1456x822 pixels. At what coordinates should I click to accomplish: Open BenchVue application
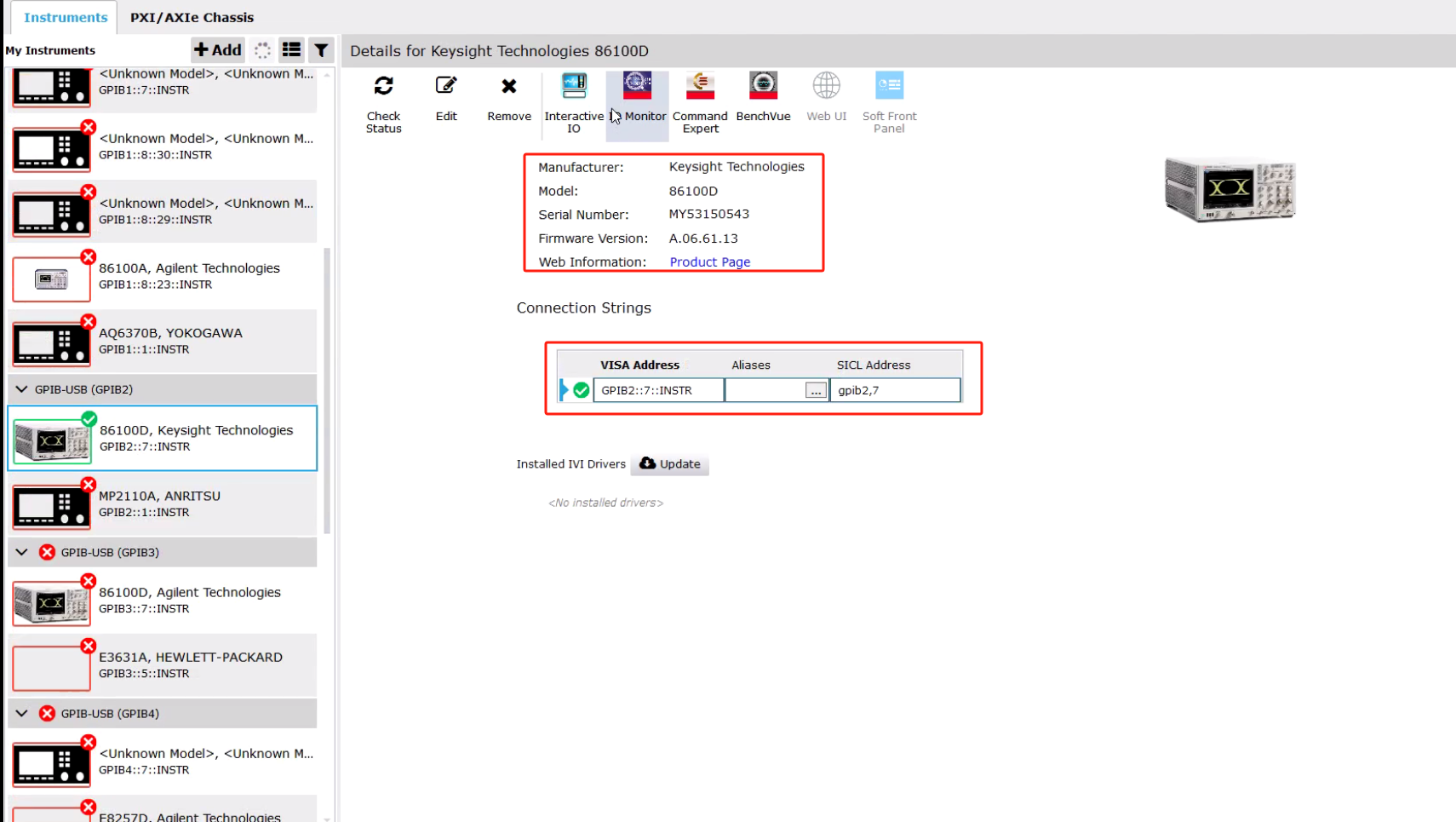pos(763,86)
